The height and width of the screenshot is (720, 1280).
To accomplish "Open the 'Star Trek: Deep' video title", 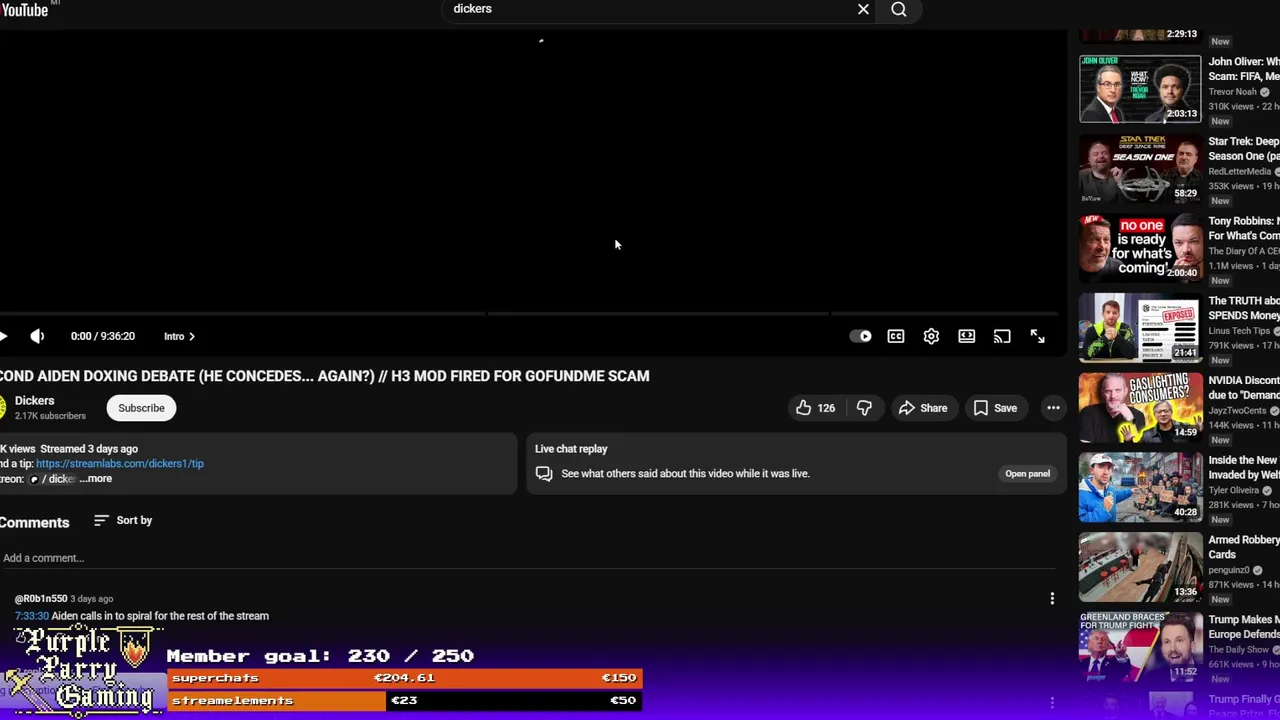I will coord(1244,149).
